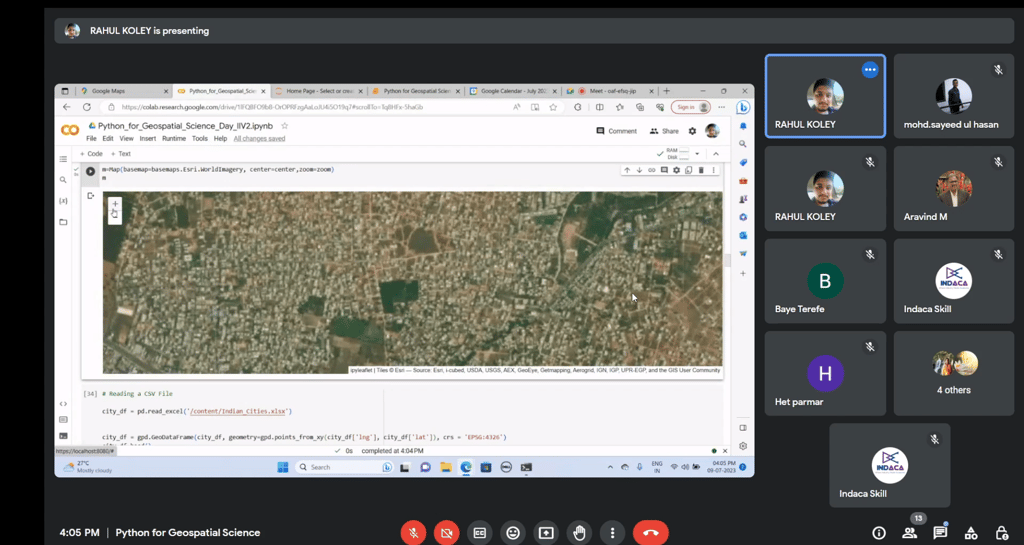The height and width of the screenshot is (545, 1024).
Task: Switch to the Google Calendar browser tab
Action: [x=513, y=91]
